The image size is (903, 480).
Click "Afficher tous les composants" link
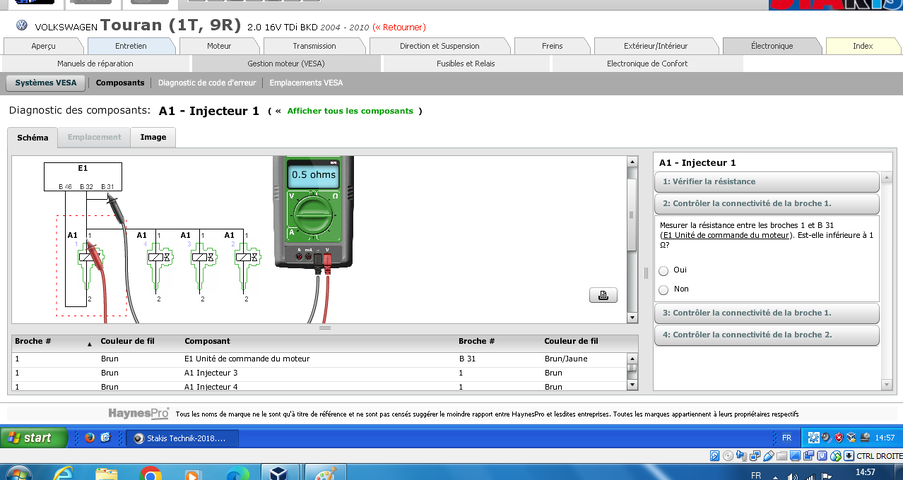click(x=350, y=111)
